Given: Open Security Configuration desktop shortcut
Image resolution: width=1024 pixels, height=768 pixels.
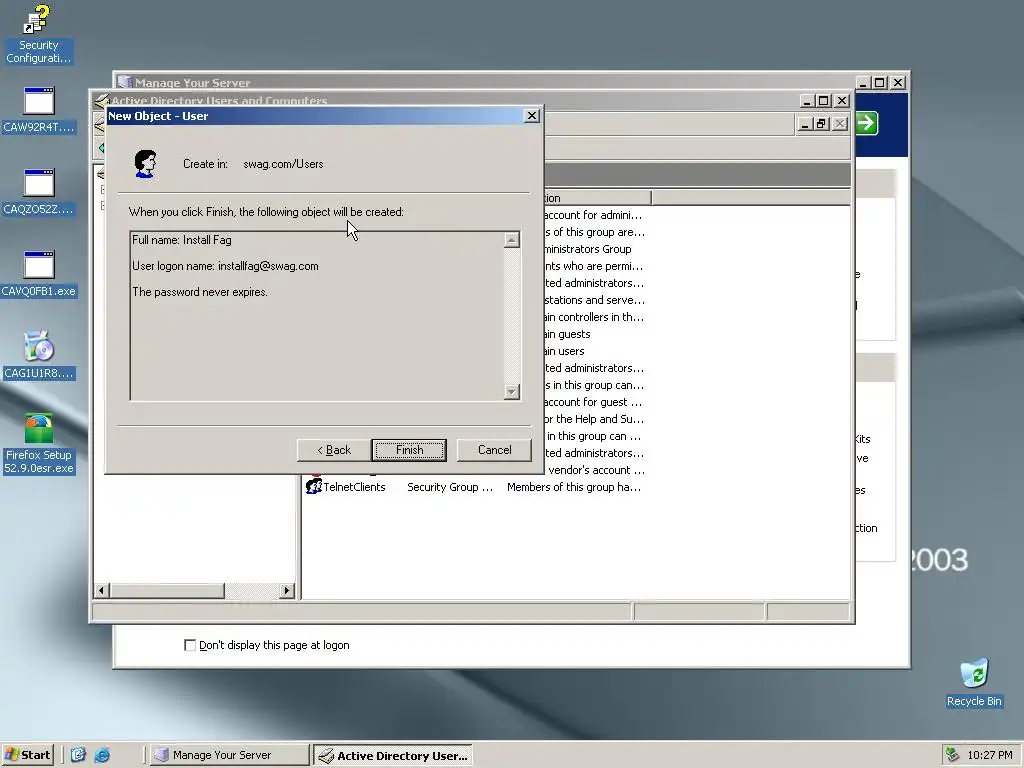Looking at the screenshot, I should (38, 35).
